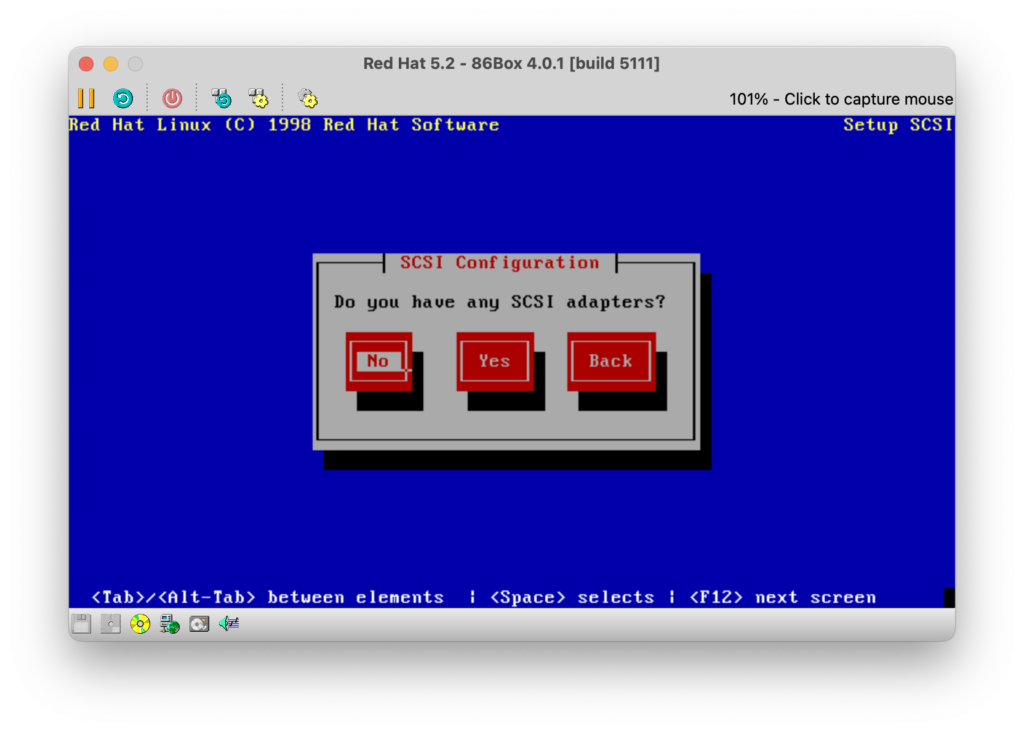Click 'Do you have any SCSI adapters?' text
This screenshot has height=732, width=1024.
(x=500, y=302)
